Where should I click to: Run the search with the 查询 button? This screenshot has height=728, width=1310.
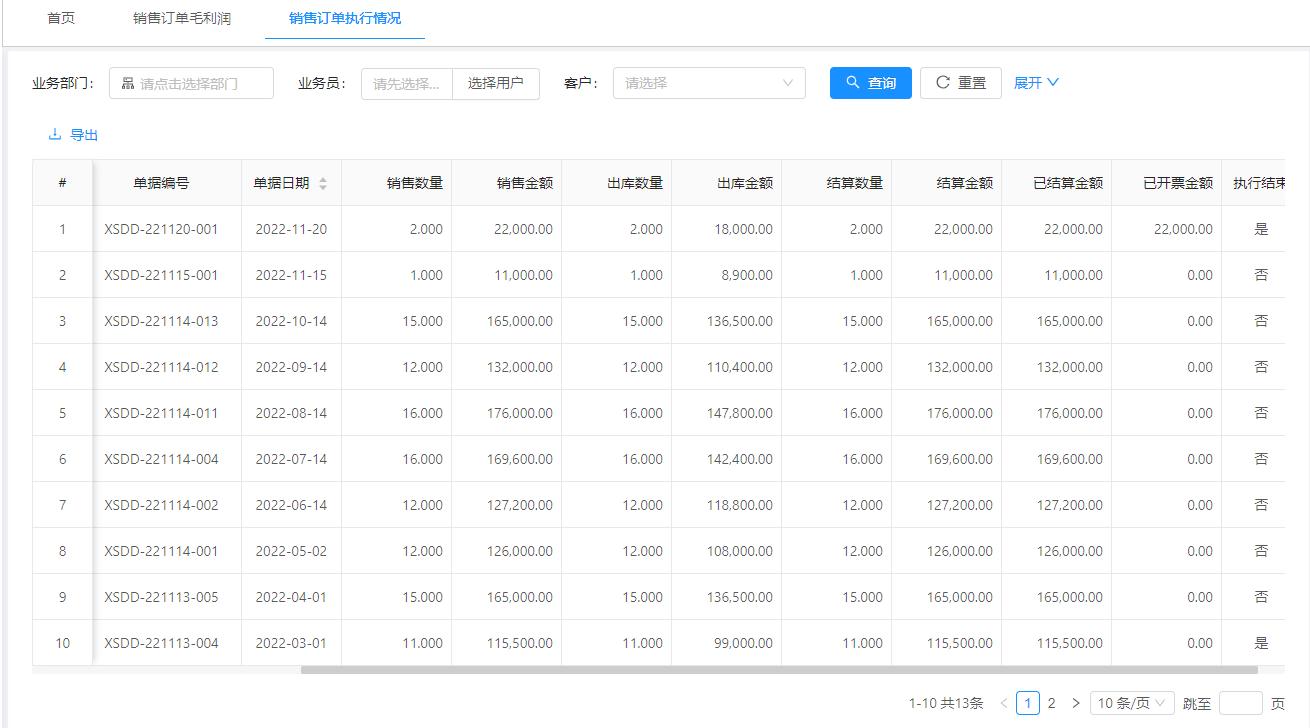[870, 83]
